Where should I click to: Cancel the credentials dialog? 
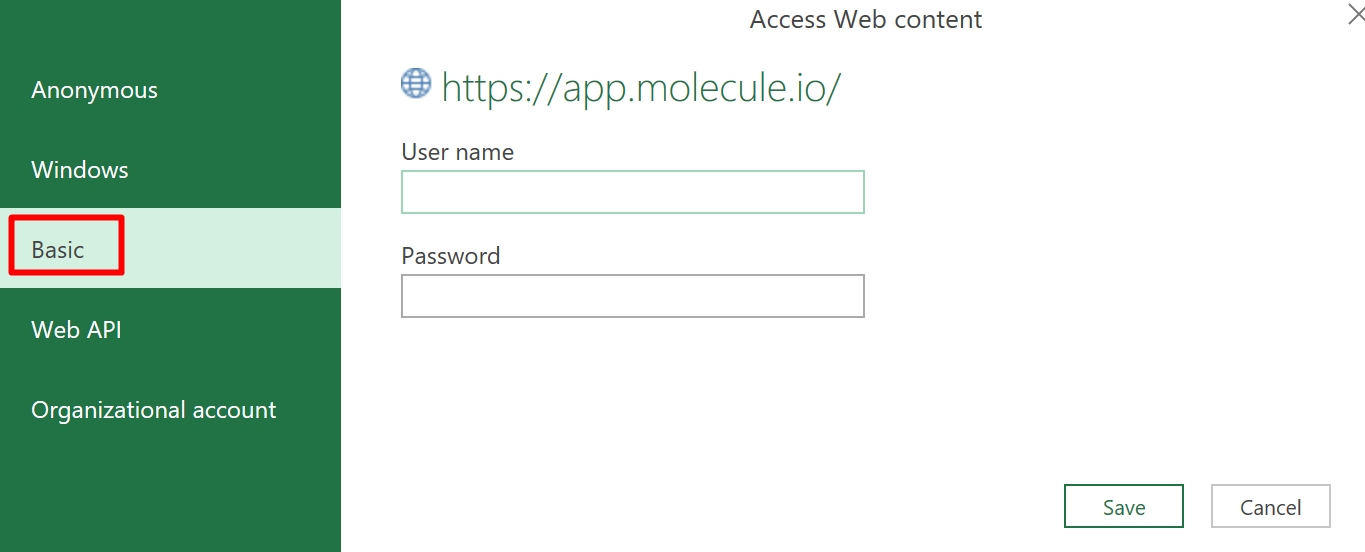tap(1270, 507)
